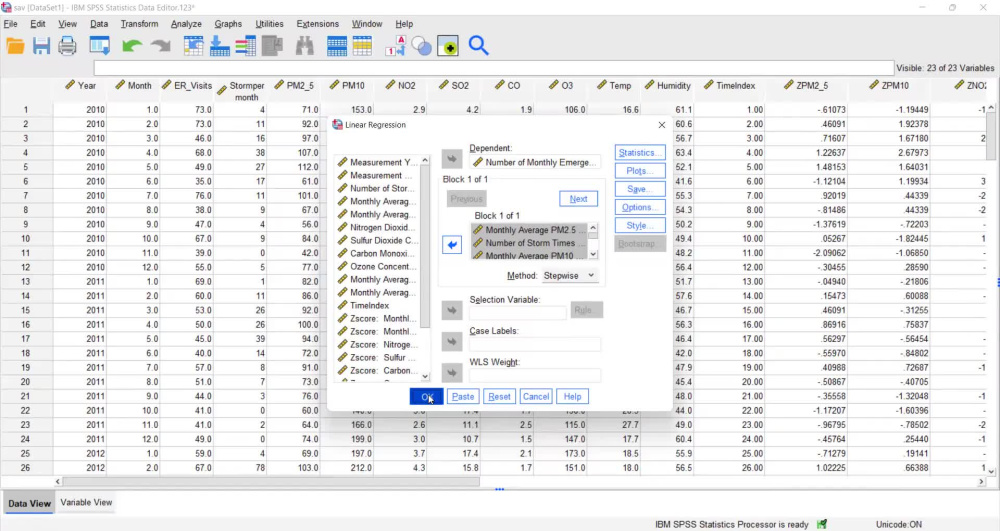Open the Utilities menu
This screenshot has height=531, width=1000.
[x=269, y=24]
